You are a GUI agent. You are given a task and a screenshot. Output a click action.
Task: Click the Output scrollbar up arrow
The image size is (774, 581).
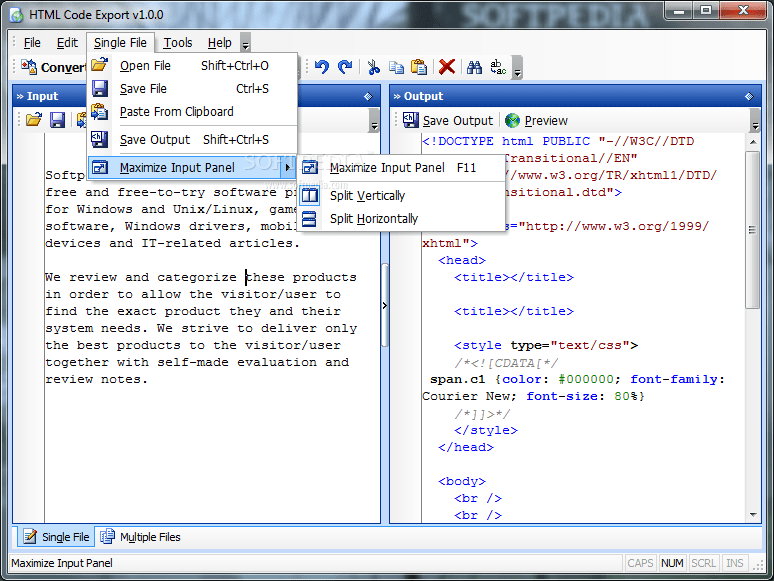753,142
